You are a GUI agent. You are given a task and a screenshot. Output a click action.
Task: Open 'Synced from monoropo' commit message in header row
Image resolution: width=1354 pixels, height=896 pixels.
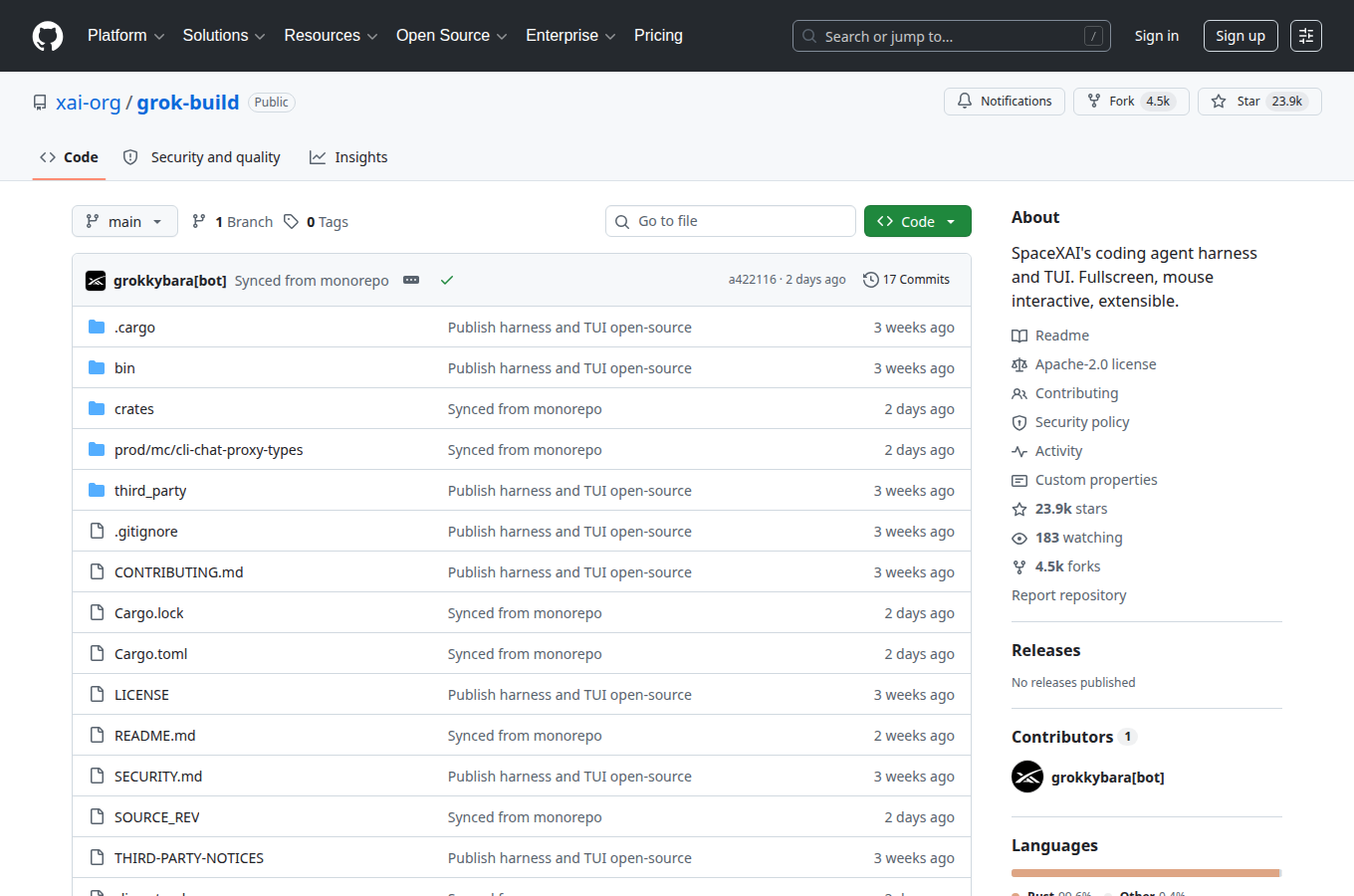[312, 281]
